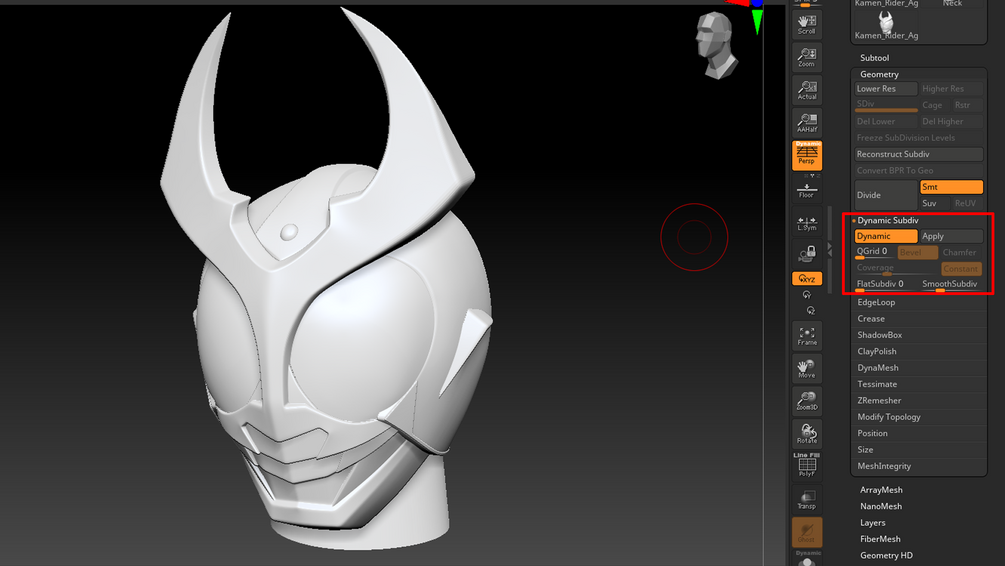
Task: Collapse the Dynamic Subdiv section
Action: point(888,221)
